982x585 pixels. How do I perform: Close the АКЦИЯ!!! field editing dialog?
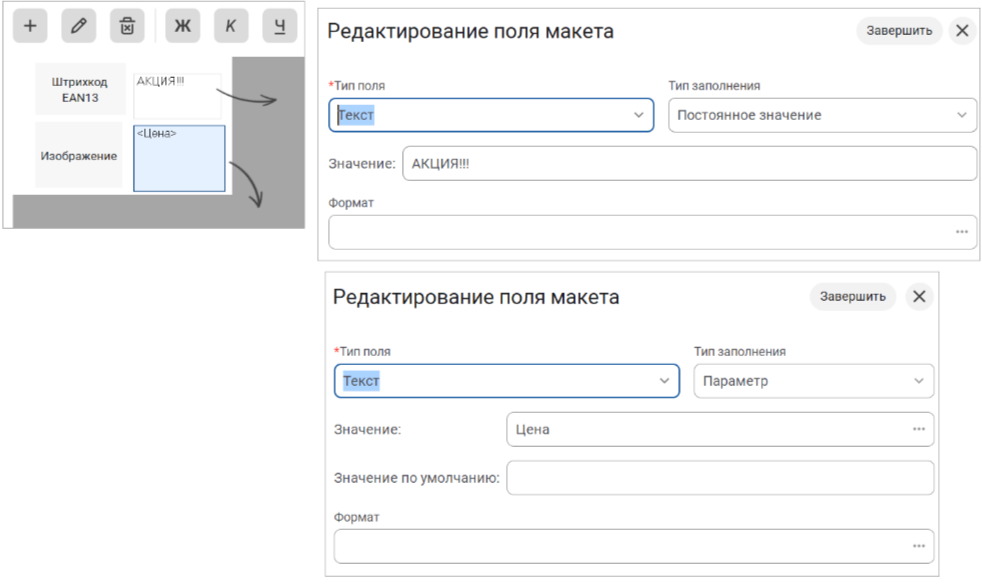tap(963, 31)
